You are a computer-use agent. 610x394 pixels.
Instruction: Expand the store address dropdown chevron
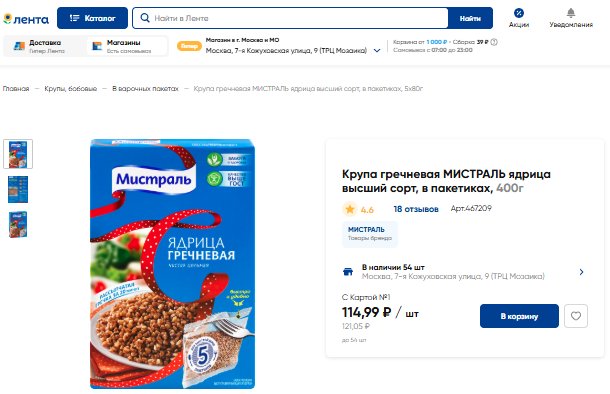(x=377, y=51)
